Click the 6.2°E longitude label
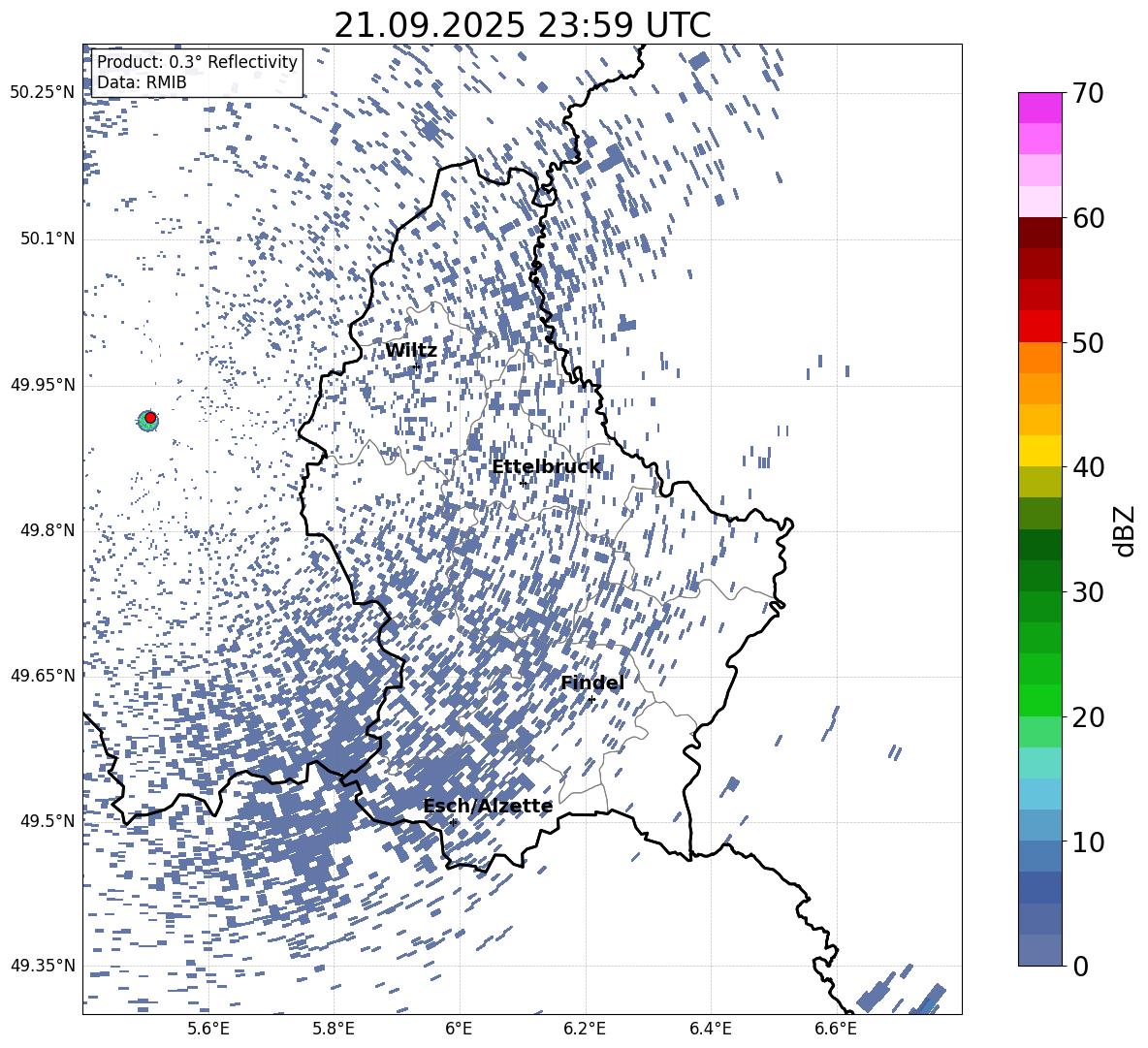 click(585, 1029)
